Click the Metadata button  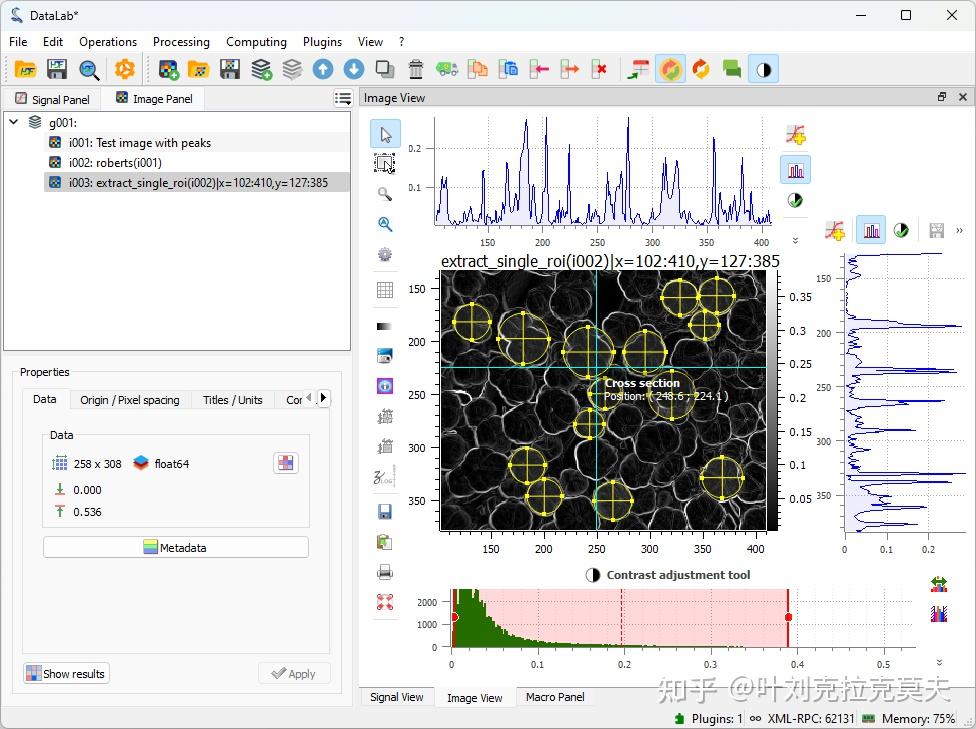[176, 547]
